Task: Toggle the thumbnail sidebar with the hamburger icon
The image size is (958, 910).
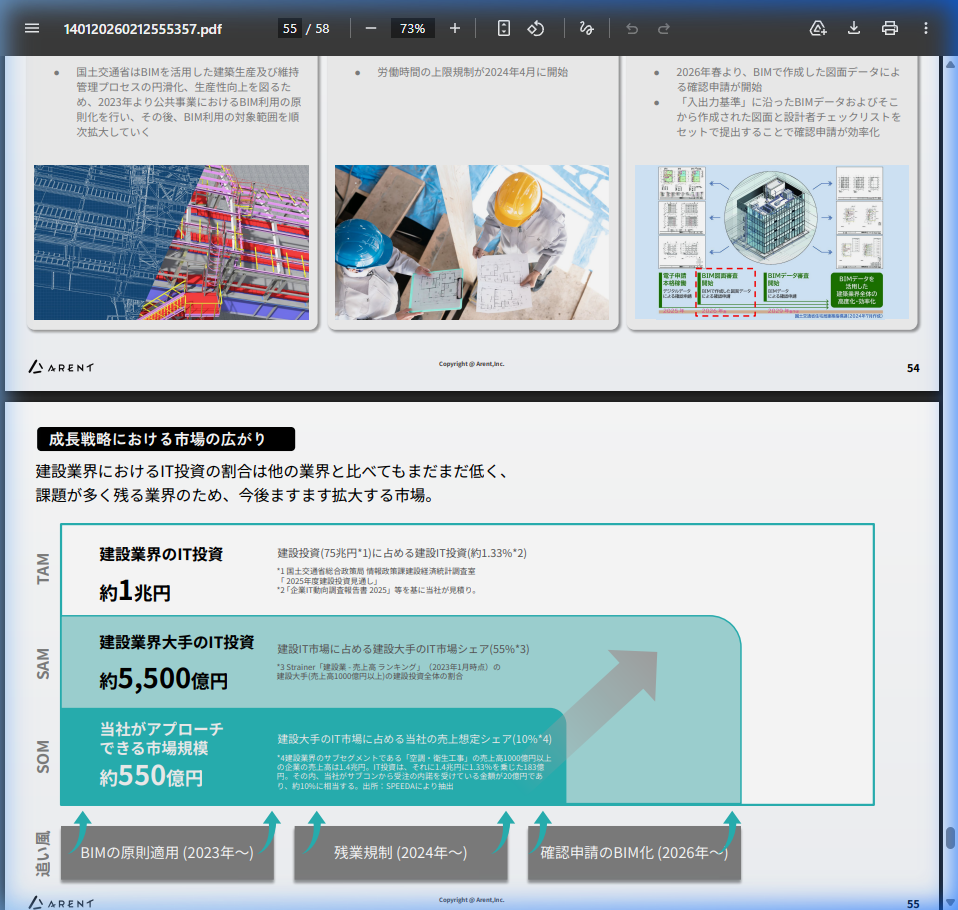Action: click(x=31, y=28)
